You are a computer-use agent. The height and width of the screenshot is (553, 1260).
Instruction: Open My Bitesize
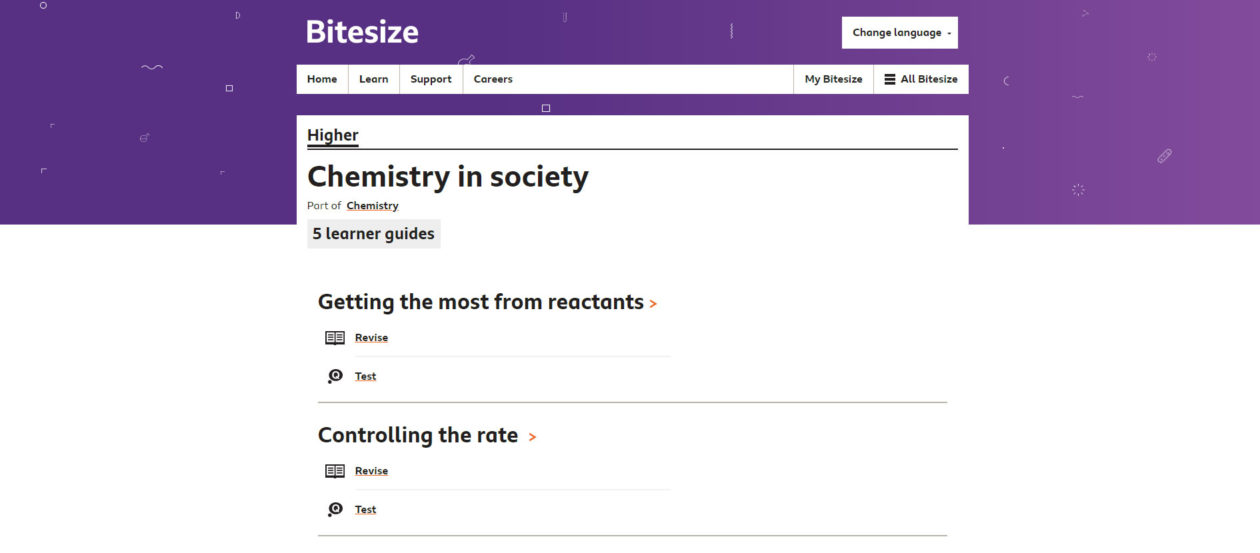833,80
